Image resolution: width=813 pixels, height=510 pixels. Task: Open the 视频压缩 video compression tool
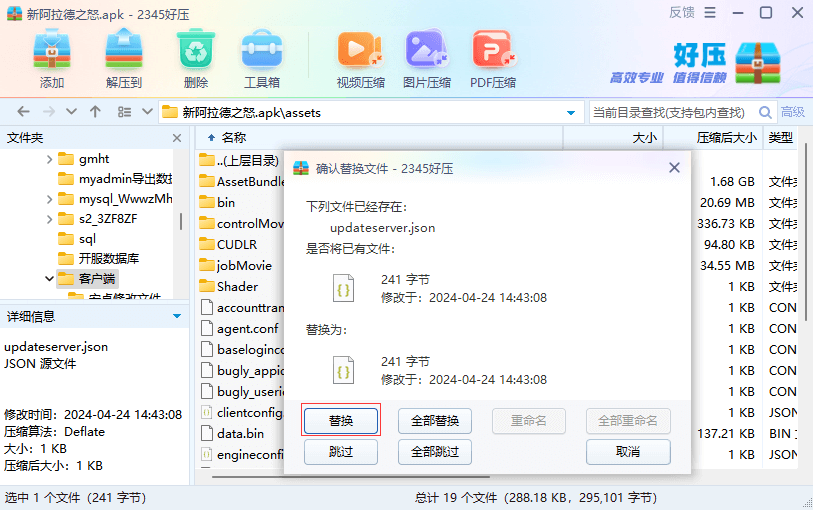360,51
